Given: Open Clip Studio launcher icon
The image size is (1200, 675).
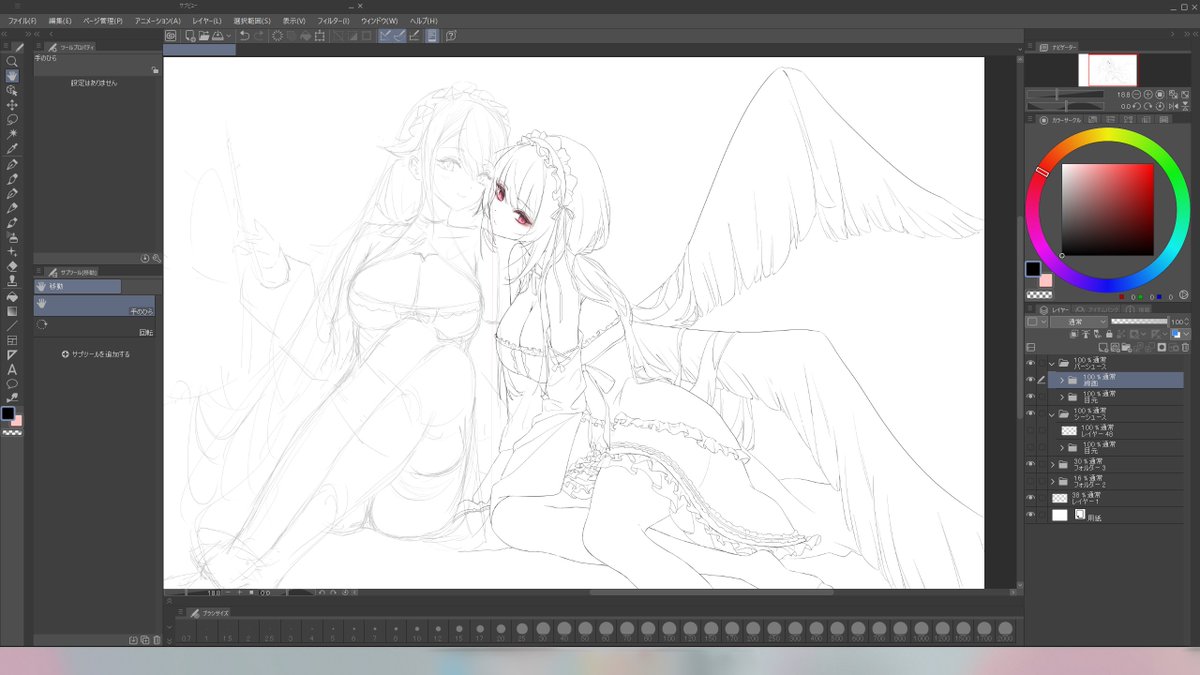Looking at the screenshot, I should click(171, 36).
